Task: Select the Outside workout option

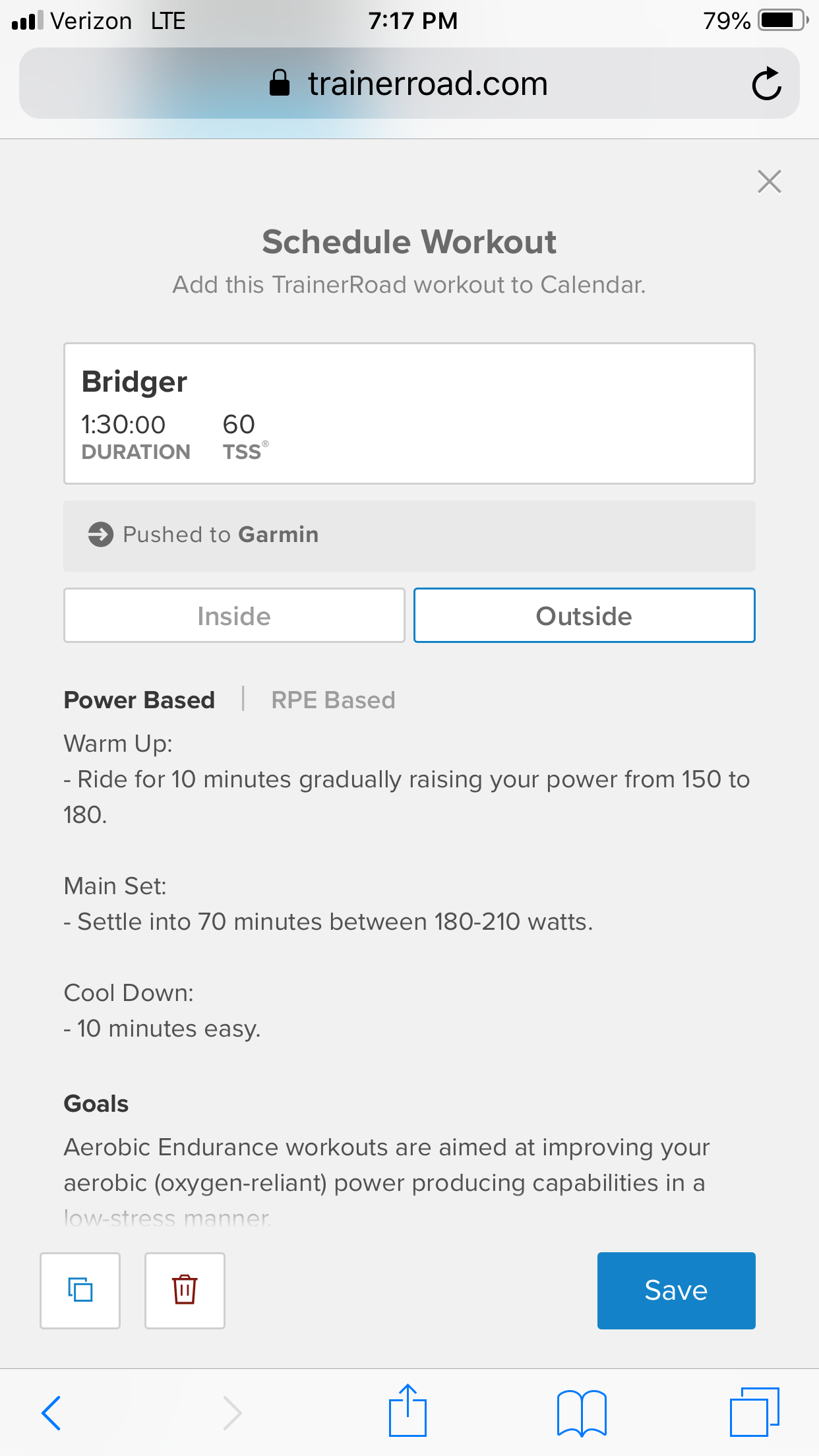Action: click(584, 615)
